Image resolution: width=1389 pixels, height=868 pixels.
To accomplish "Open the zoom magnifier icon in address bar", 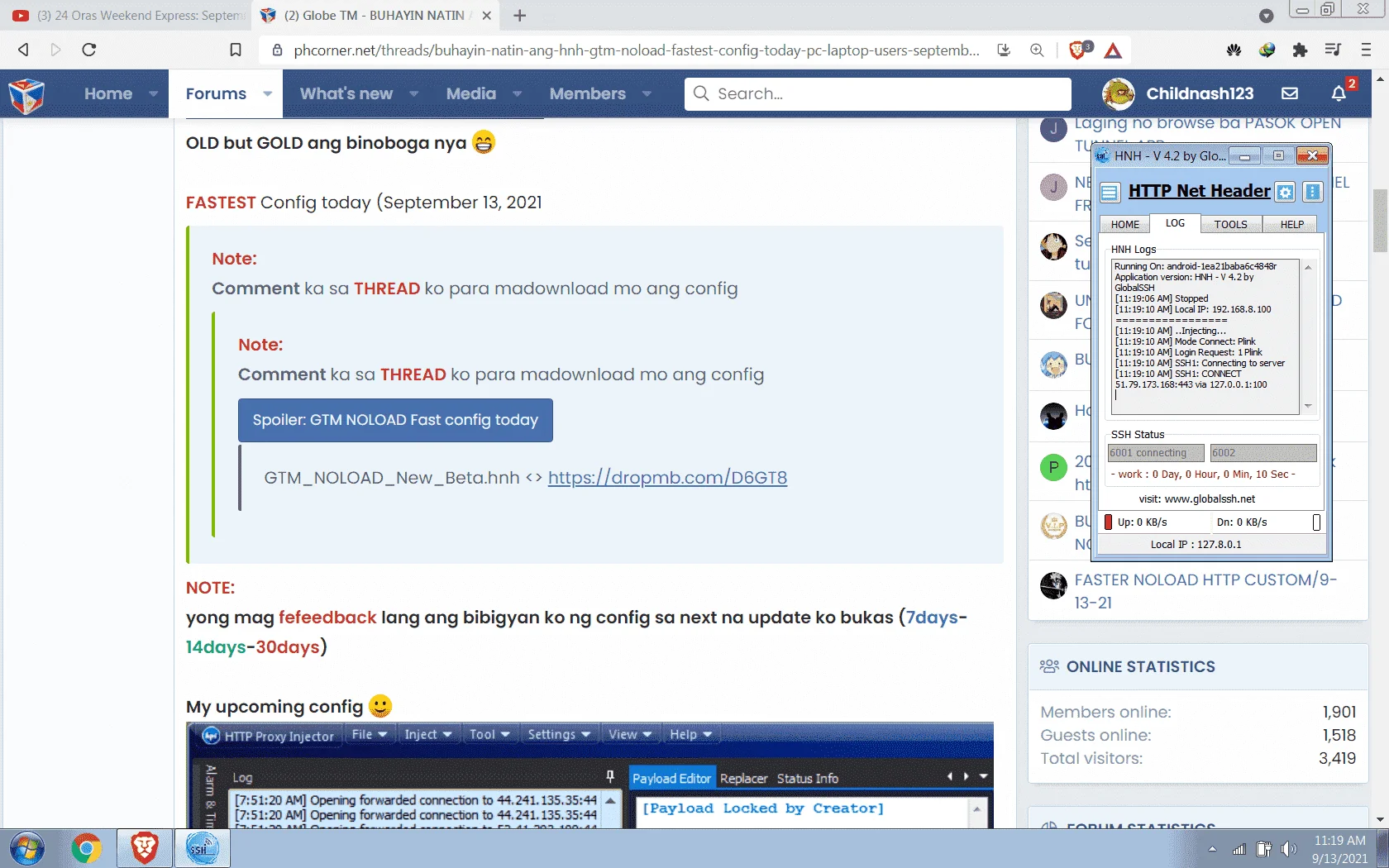I will coord(1037,50).
